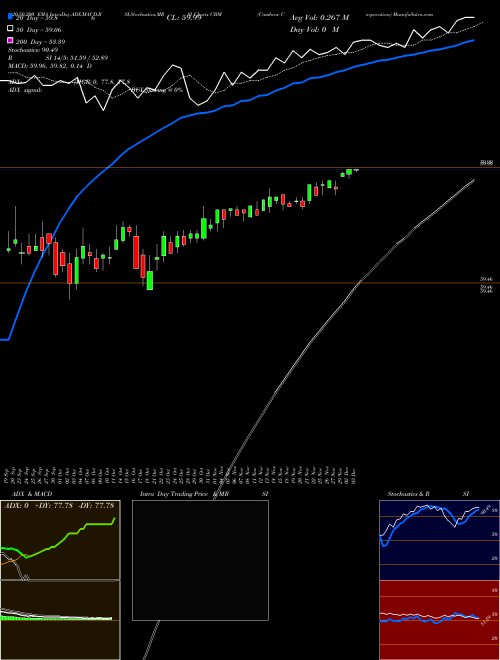This screenshot has width=500, height=660.
Task: Click the magenta 200 Day legend swatch
Action: [x=10, y=40]
